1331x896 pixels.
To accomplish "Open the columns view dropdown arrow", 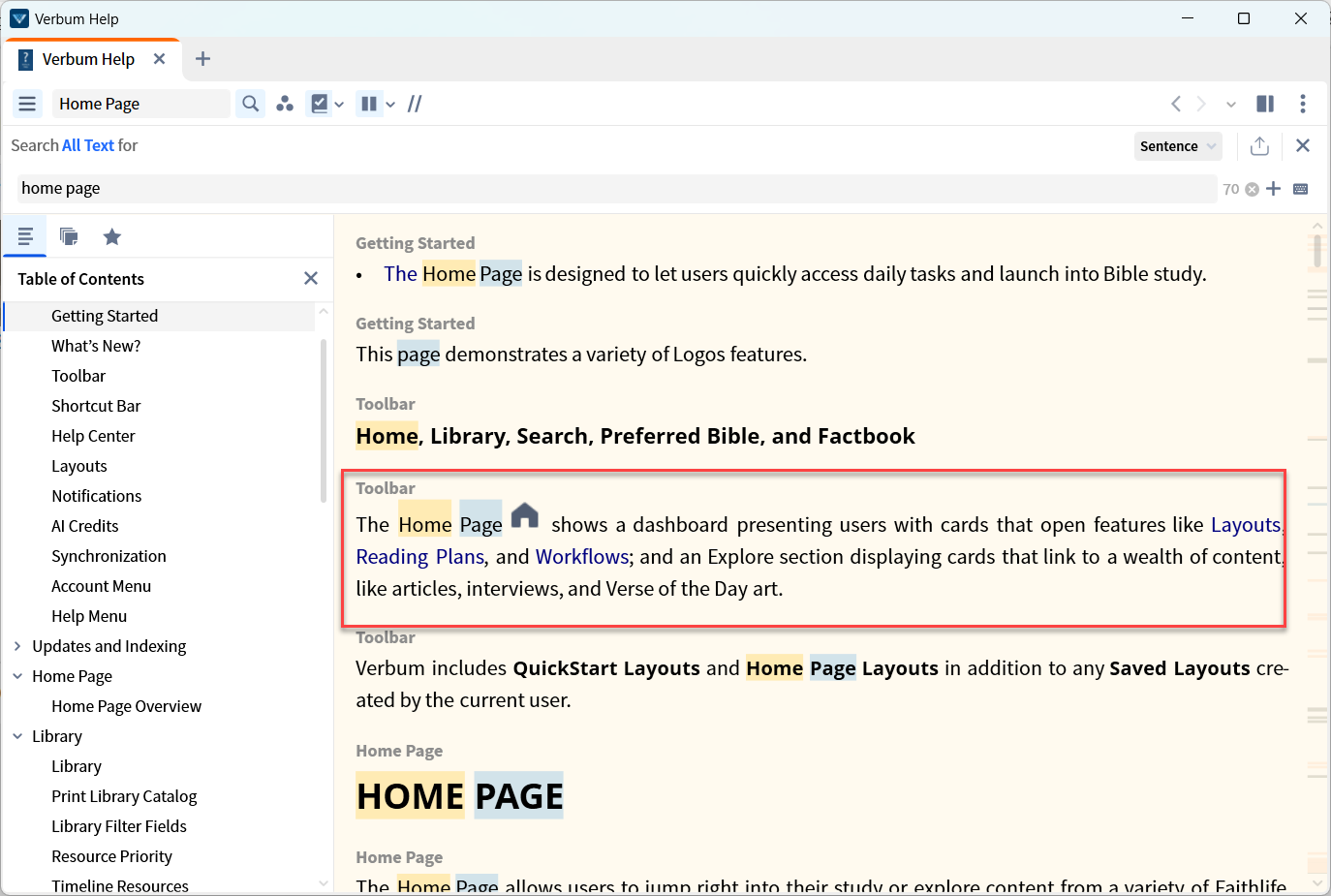I will (x=390, y=105).
